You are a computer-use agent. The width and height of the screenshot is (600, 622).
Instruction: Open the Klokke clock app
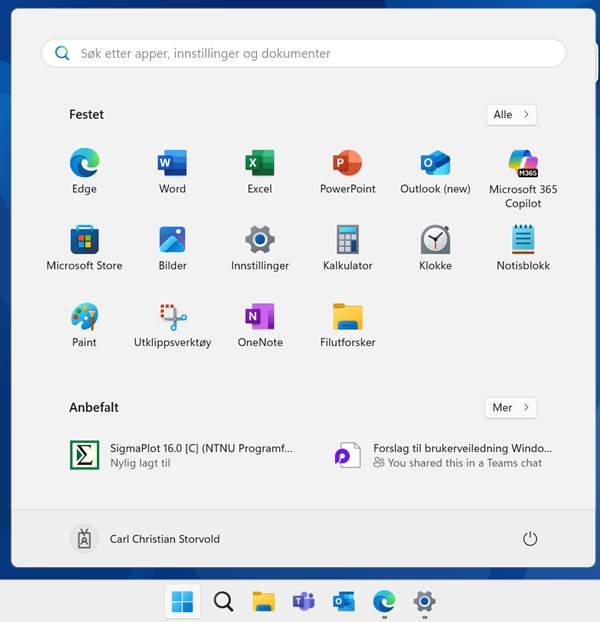[x=435, y=248]
